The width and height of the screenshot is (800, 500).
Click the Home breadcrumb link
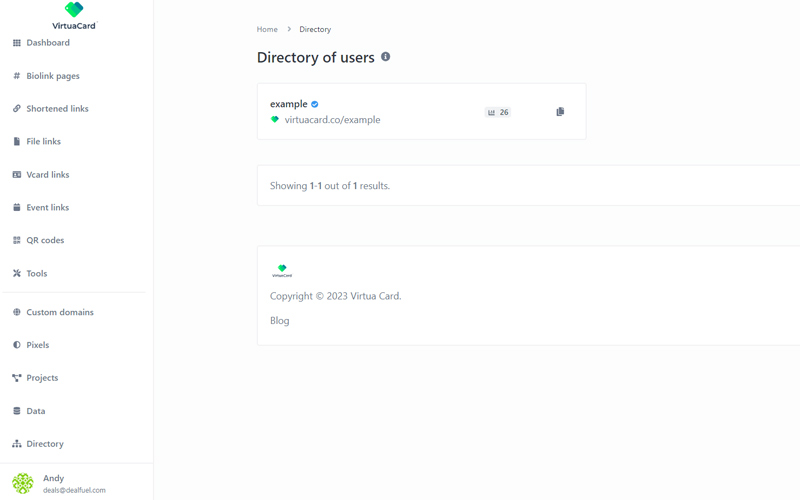[267, 29]
